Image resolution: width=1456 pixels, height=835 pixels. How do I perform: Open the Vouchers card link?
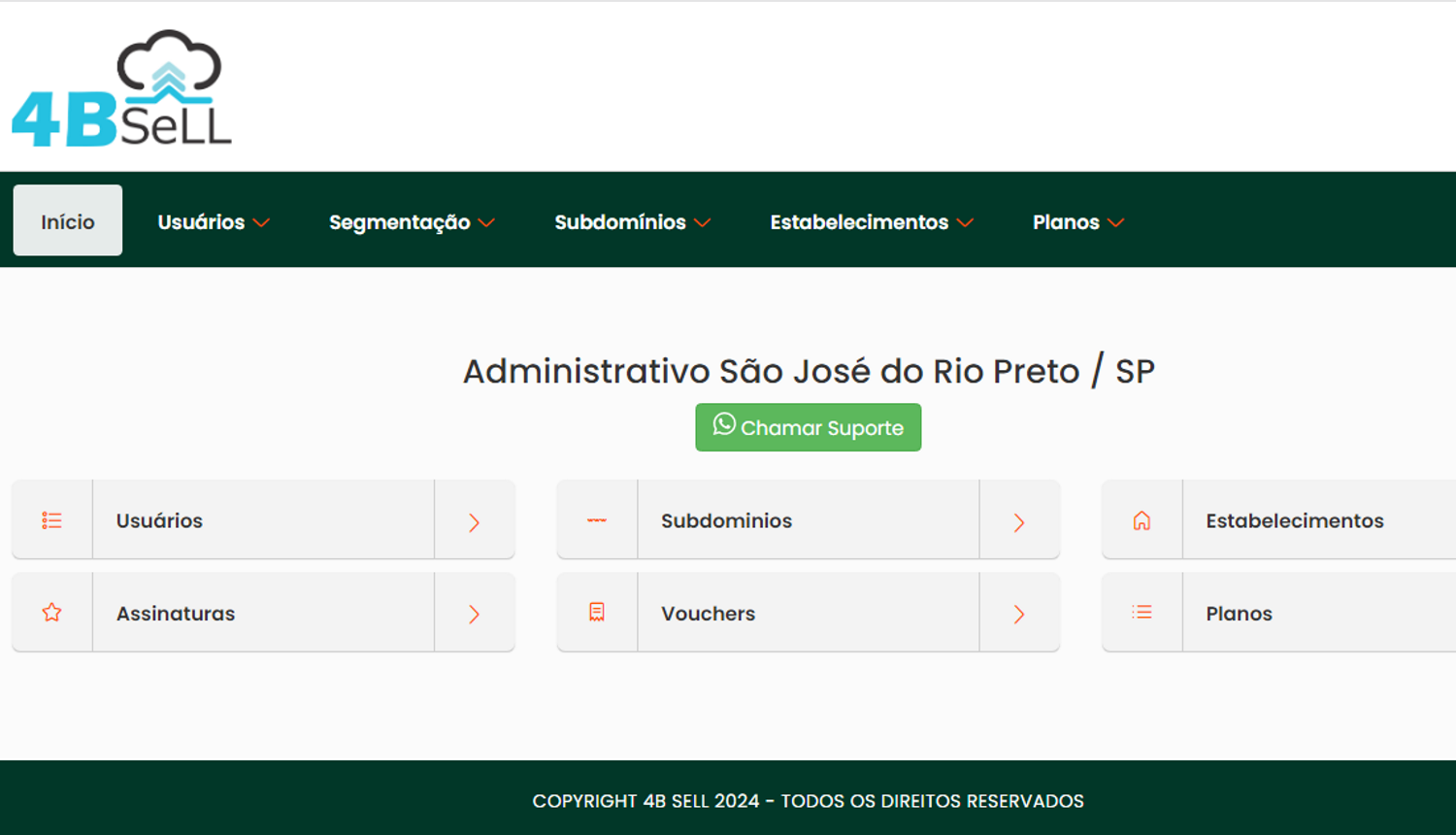pos(809,612)
